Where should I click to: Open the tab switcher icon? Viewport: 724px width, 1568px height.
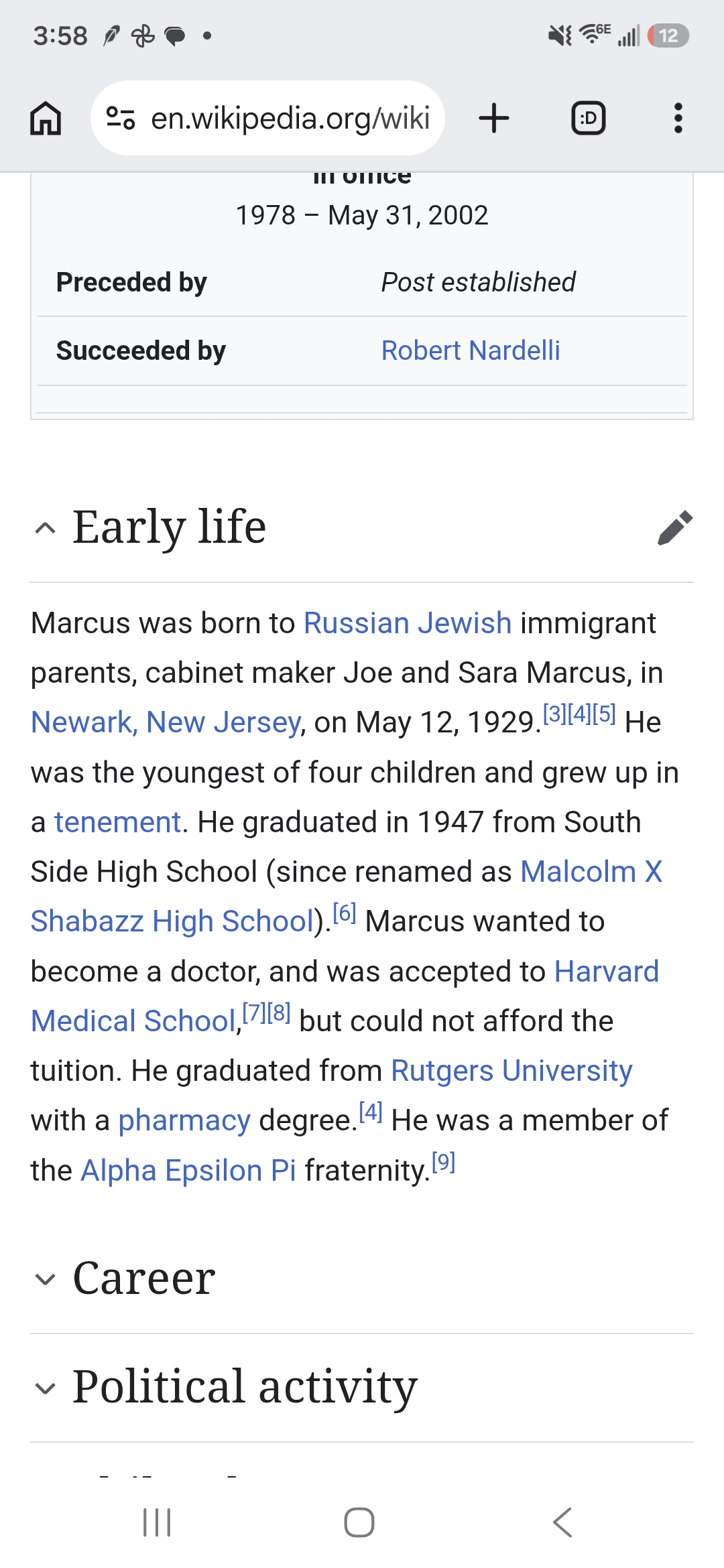(589, 118)
